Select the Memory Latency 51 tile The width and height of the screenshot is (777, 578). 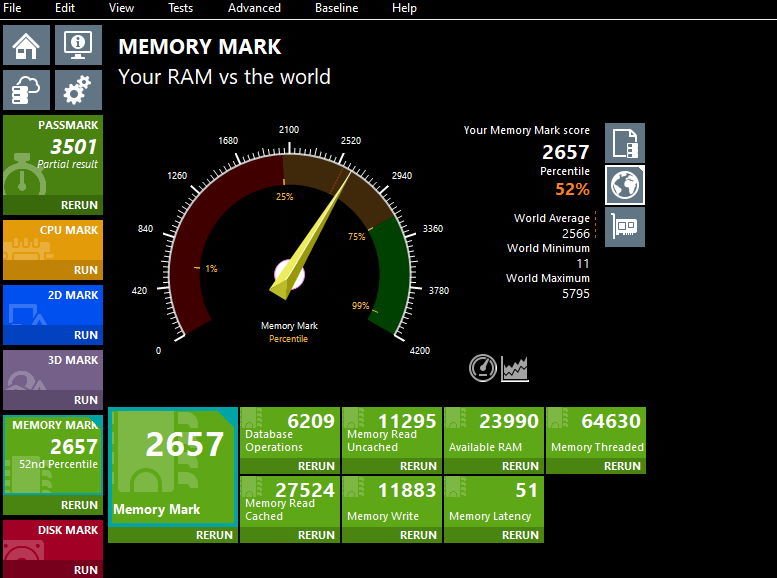[x=494, y=502]
